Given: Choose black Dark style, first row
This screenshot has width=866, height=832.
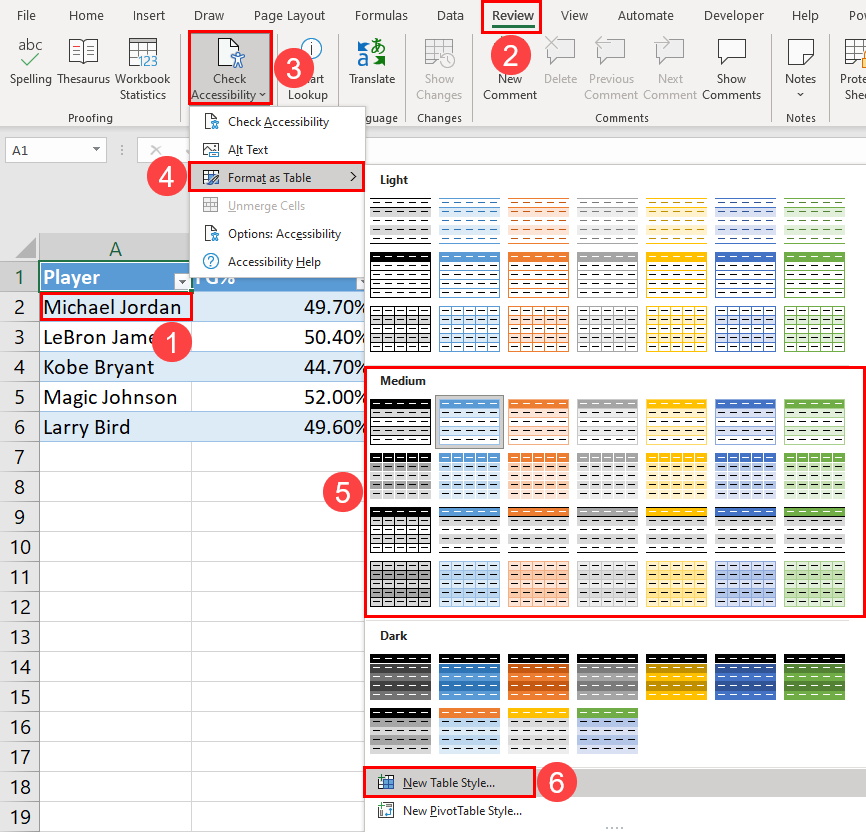Looking at the screenshot, I should coord(400,677).
